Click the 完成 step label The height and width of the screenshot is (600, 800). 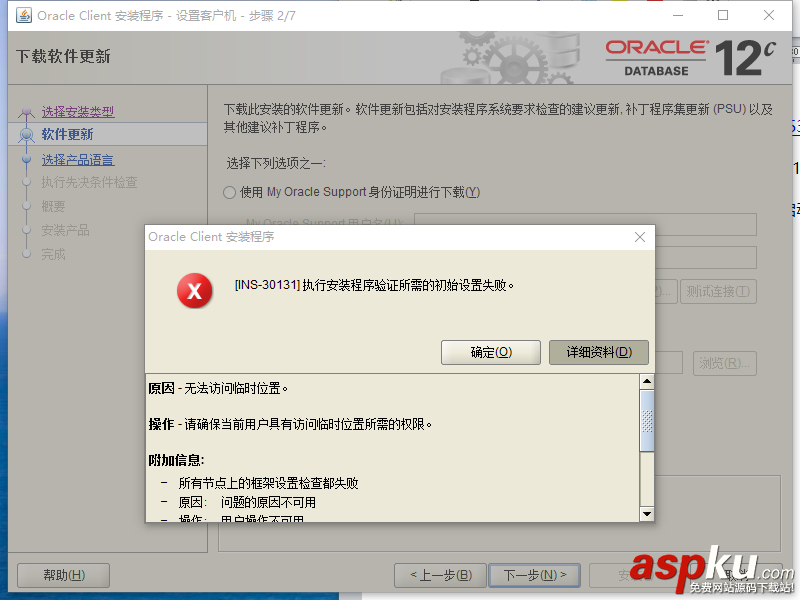click(53, 254)
